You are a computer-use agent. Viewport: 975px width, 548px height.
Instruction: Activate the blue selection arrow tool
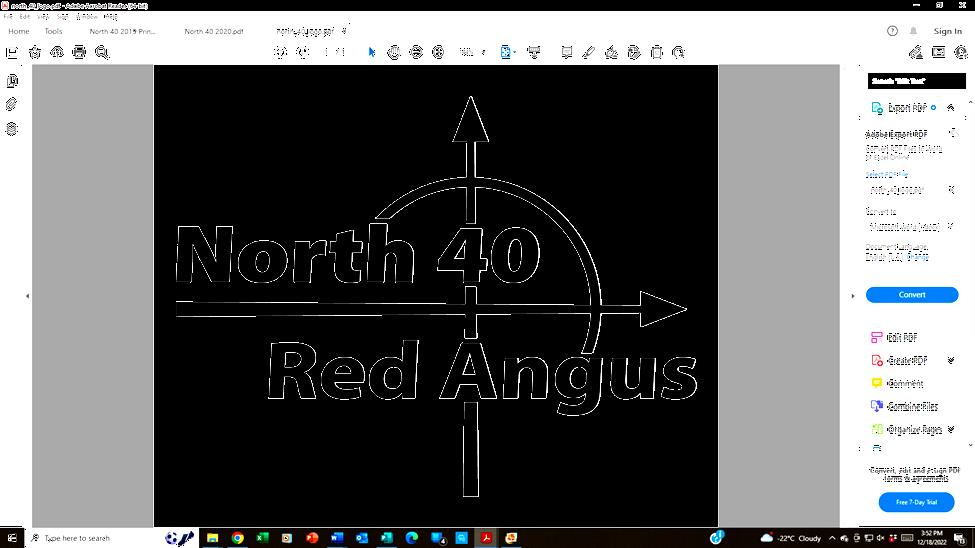pos(372,52)
